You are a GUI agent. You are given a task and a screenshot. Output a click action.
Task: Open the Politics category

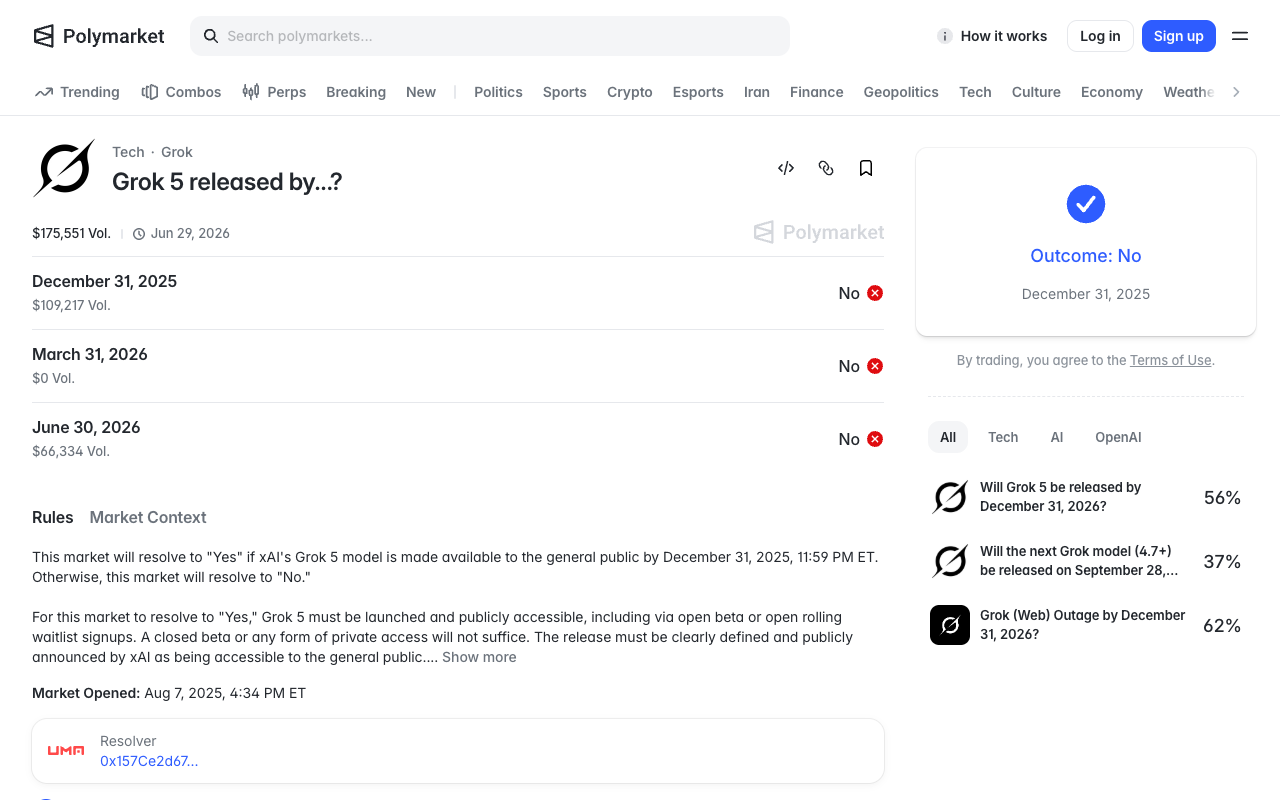(x=498, y=92)
